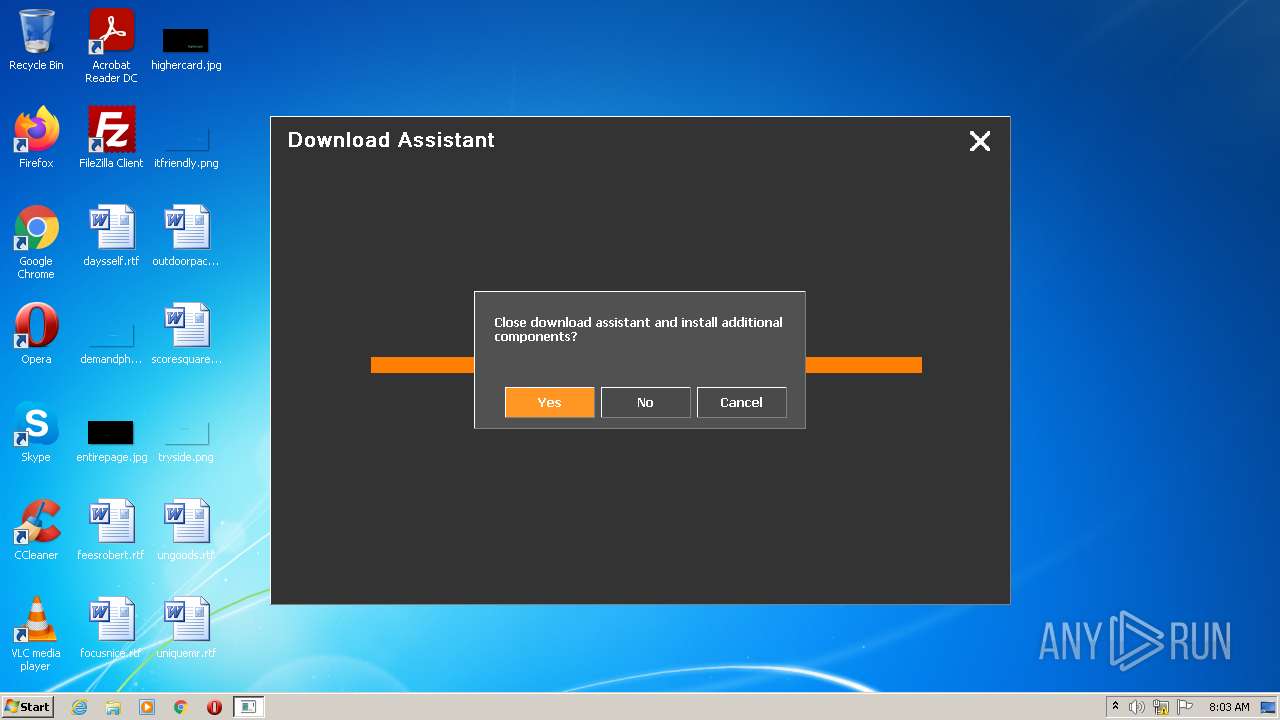Open Windows Explorer folder in the taskbar
Viewport: 1280px width, 720px height.
[113, 707]
